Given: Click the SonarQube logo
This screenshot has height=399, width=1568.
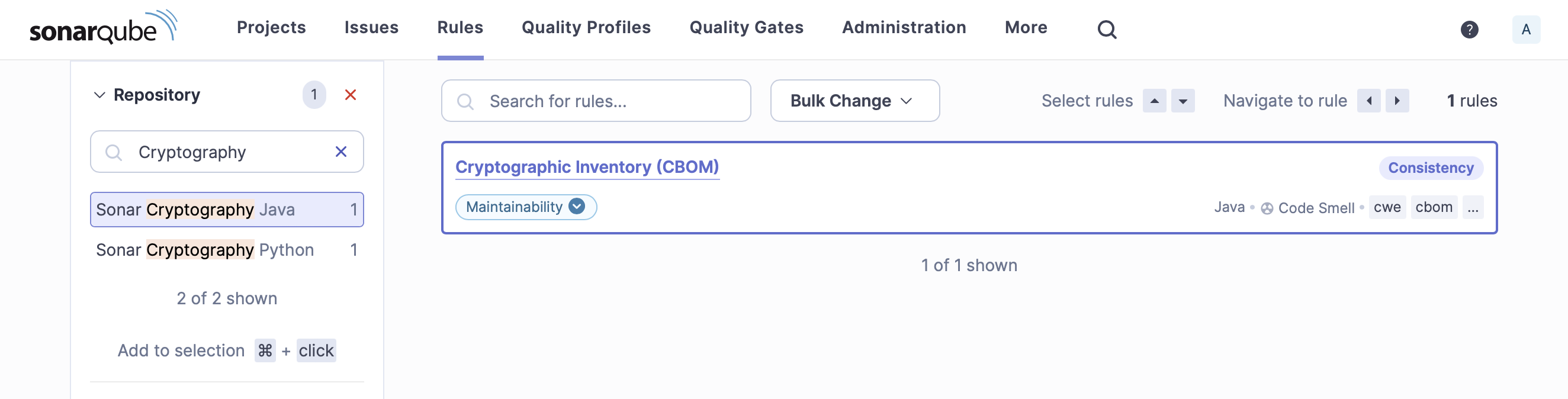Looking at the screenshot, I should [103, 28].
